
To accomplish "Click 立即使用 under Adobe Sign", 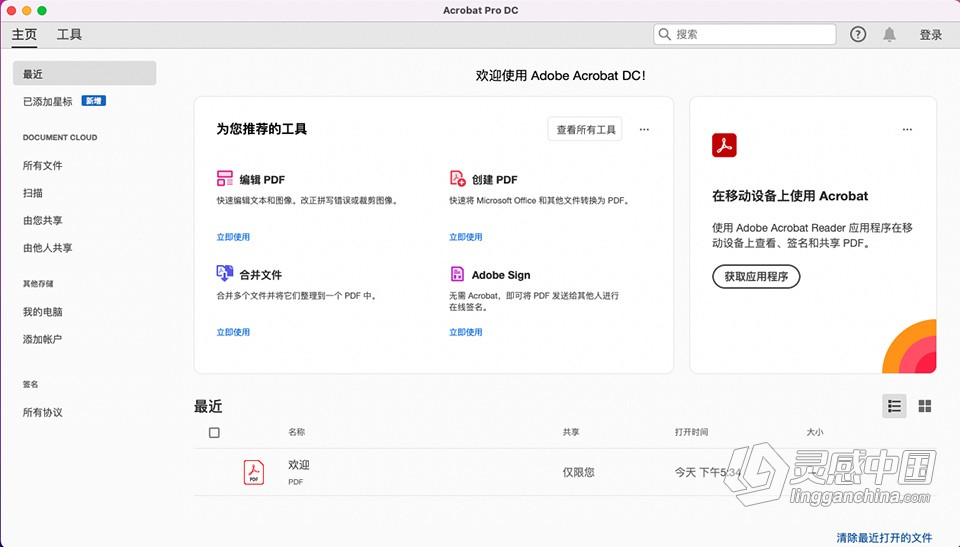I will [466, 332].
